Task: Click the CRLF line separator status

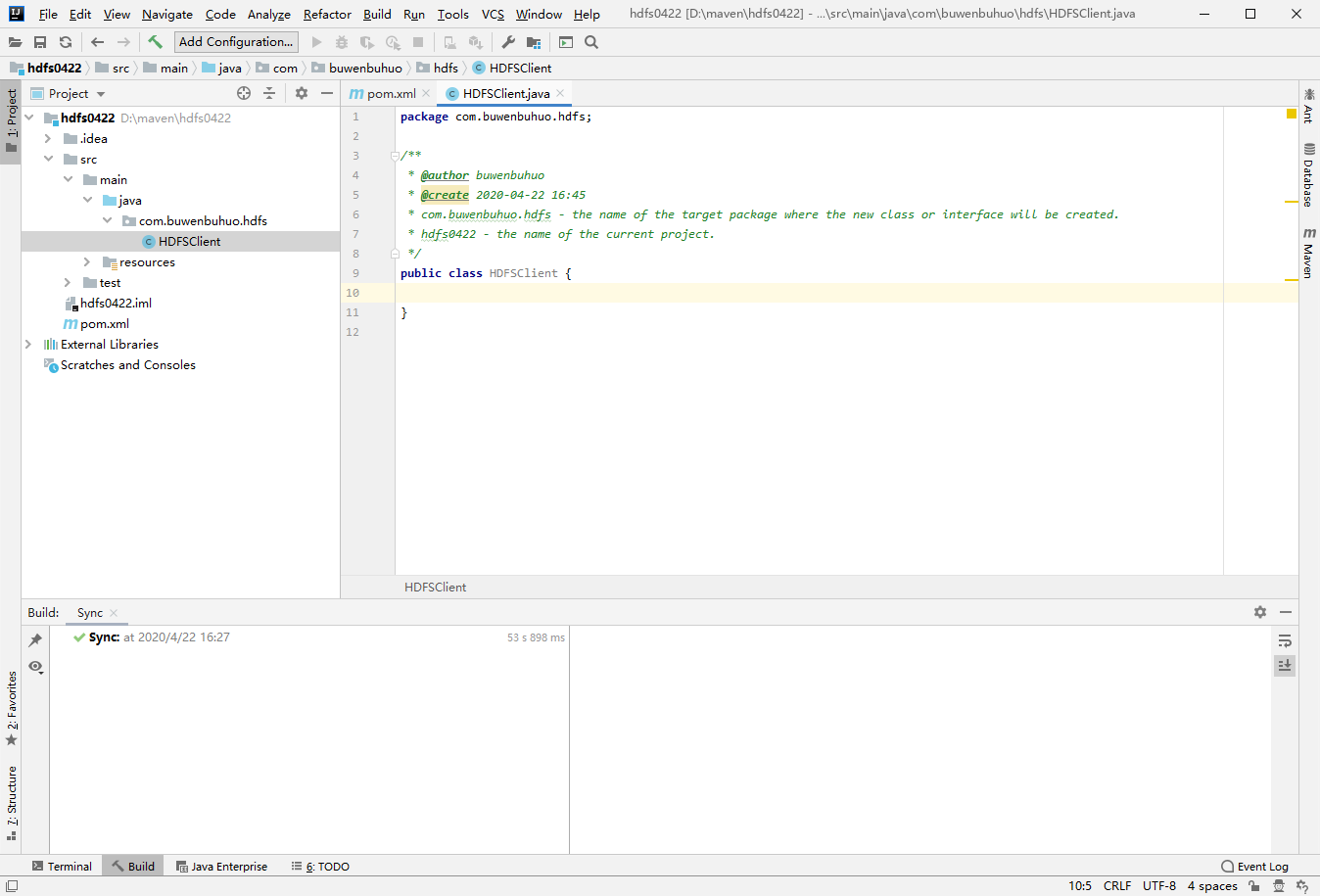Action: (1117, 885)
